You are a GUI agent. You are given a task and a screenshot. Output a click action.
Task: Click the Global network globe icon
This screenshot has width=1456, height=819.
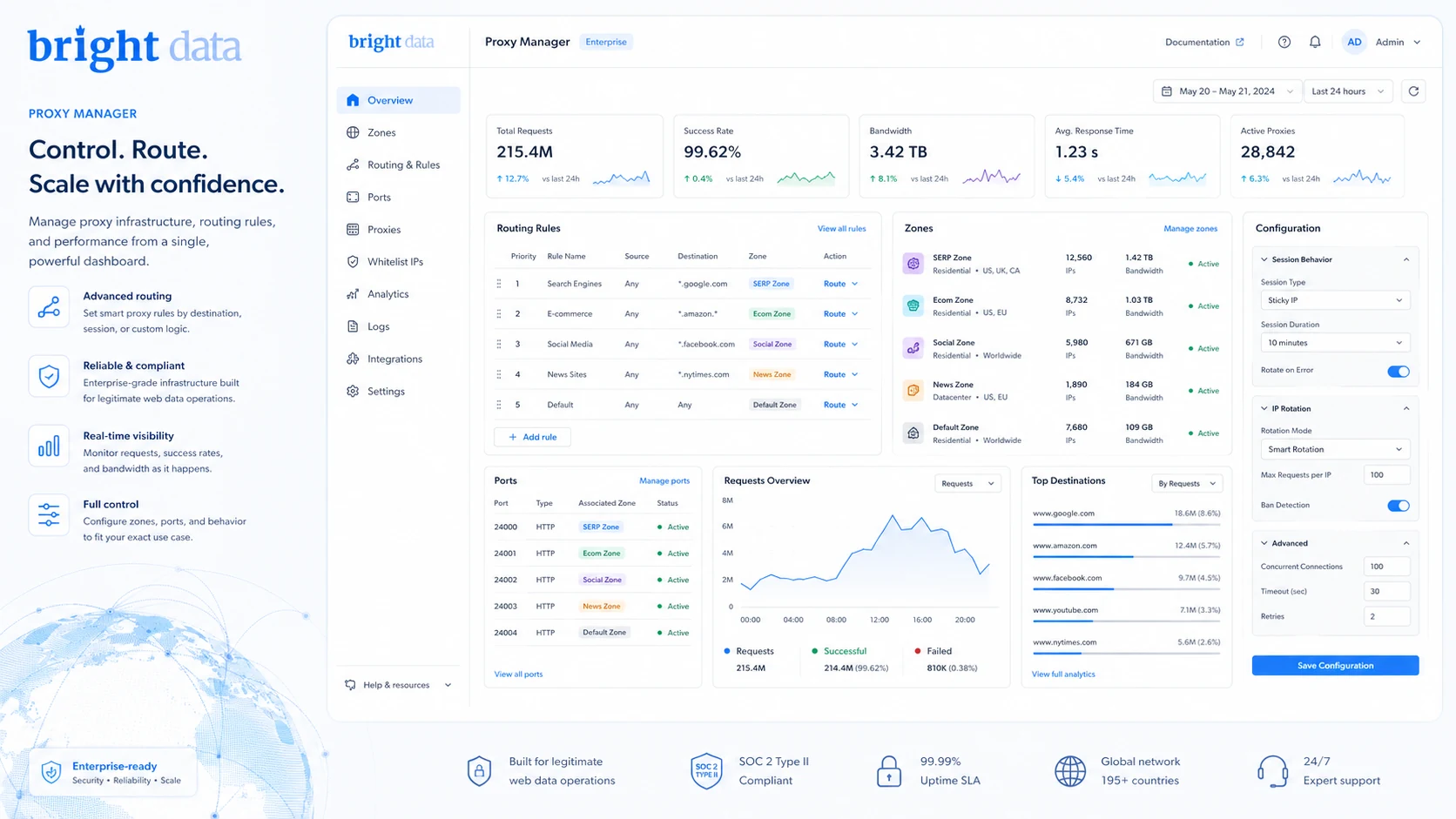click(x=1070, y=771)
